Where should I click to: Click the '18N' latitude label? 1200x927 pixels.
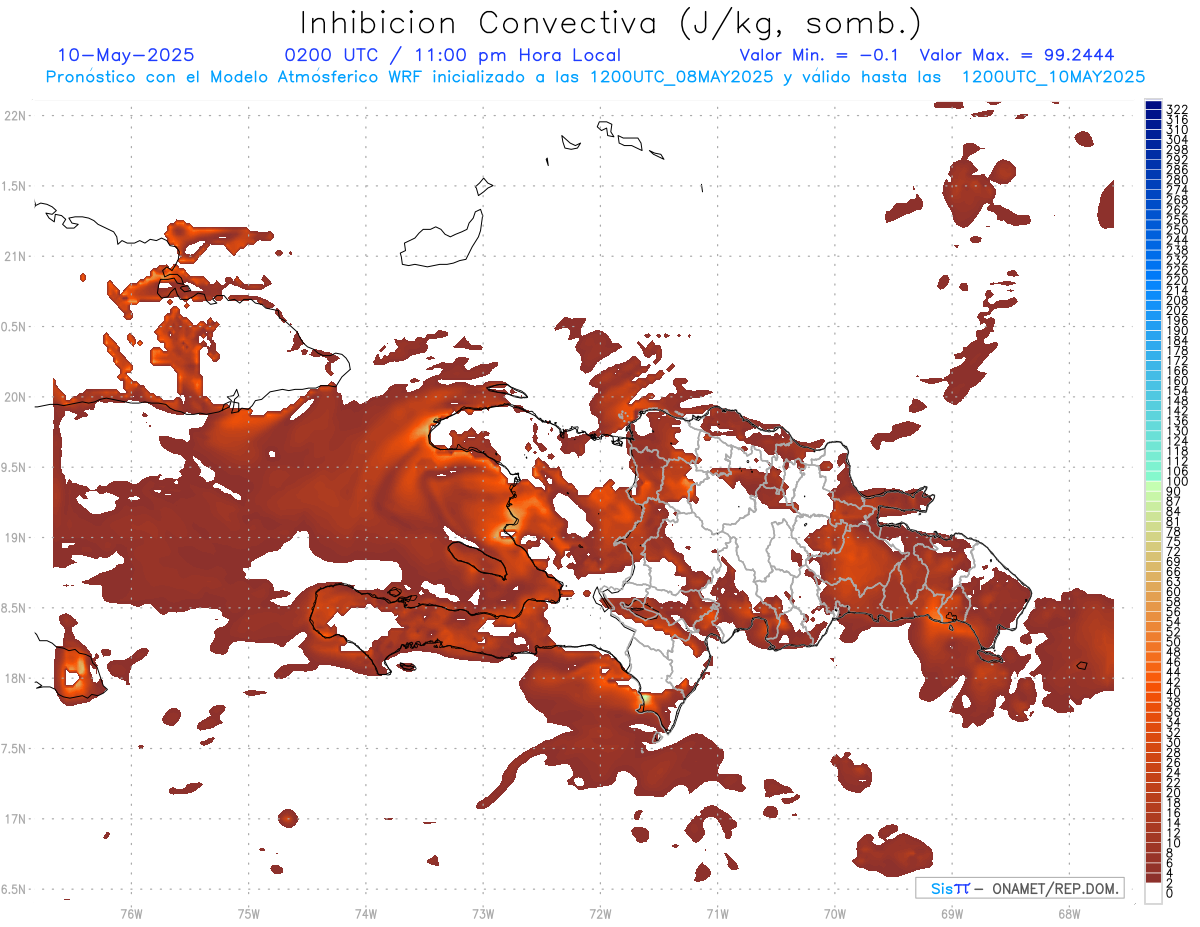pos(15,679)
